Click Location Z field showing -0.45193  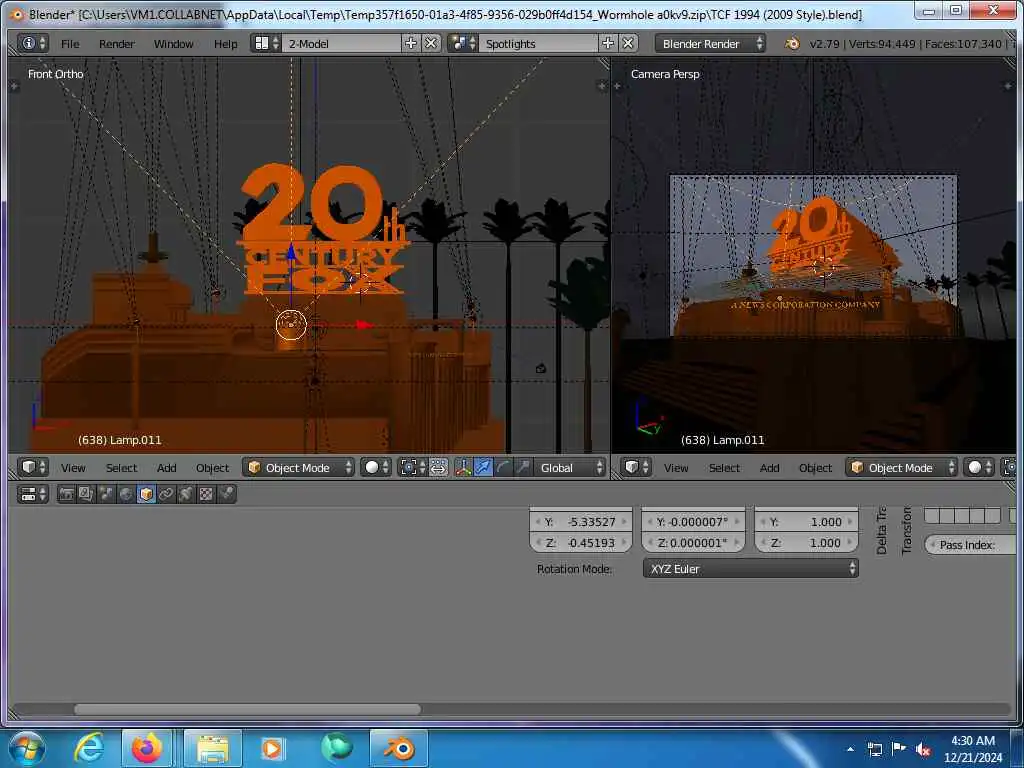pyautogui.click(x=581, y=543)
